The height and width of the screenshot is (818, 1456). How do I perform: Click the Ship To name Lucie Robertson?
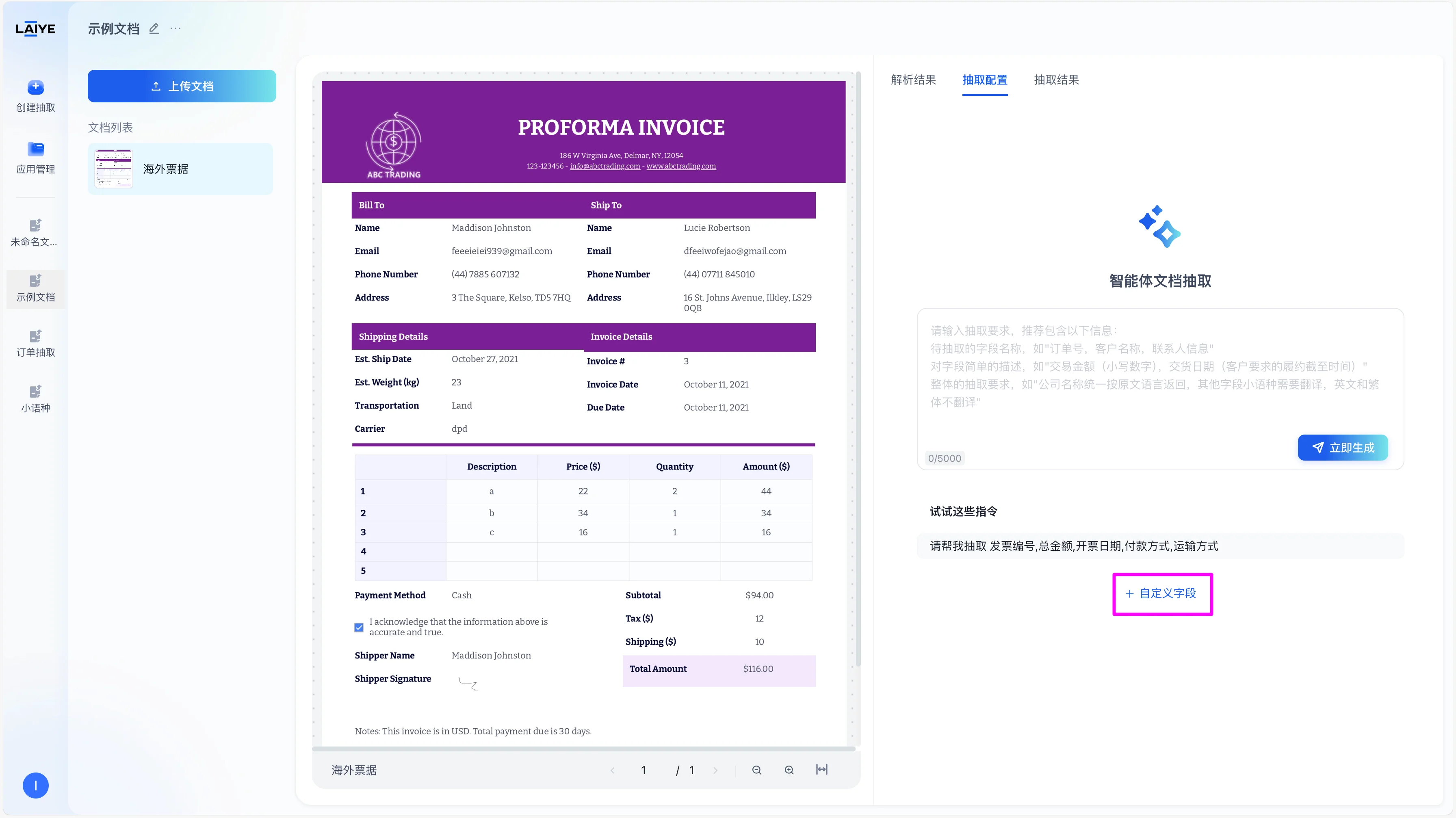717,228
